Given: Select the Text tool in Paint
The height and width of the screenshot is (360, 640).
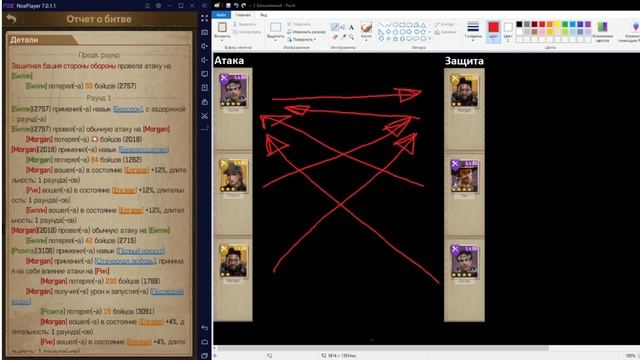Looking at the screenshot, I should coord(351,27).
